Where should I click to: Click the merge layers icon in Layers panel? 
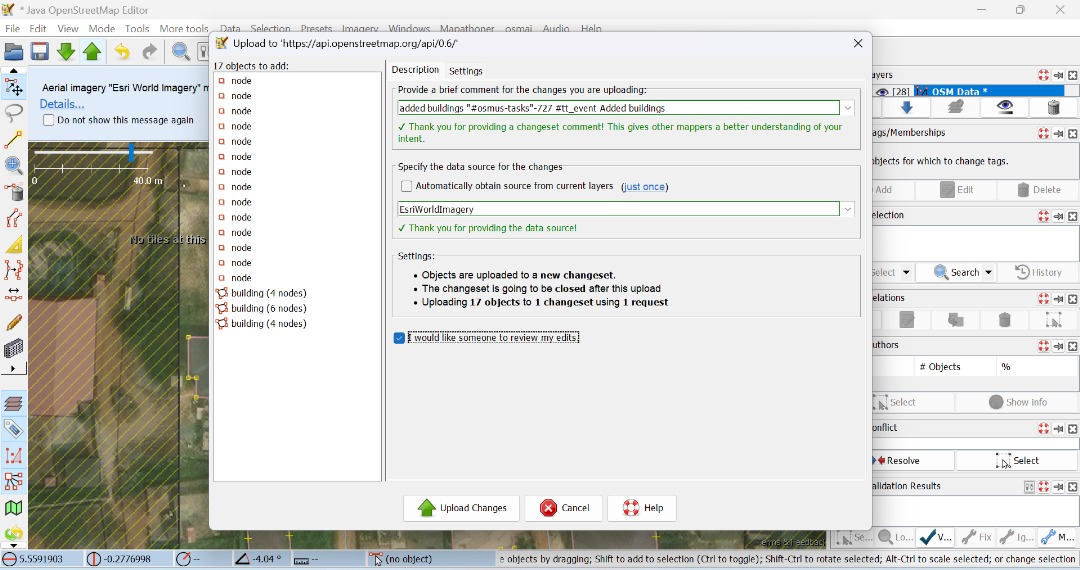click(955, 107)
